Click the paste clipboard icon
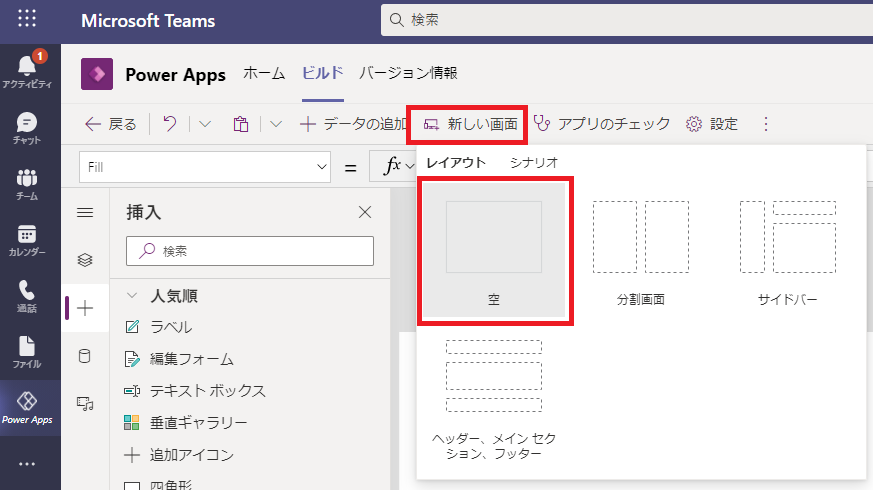This screenshot has width=873, height=490. (x=241, y=124)
